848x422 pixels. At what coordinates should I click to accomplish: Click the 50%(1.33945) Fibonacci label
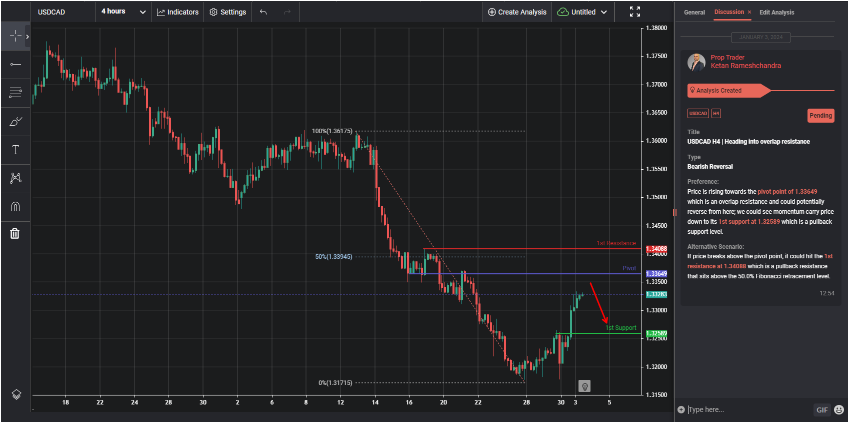[334, 256]
